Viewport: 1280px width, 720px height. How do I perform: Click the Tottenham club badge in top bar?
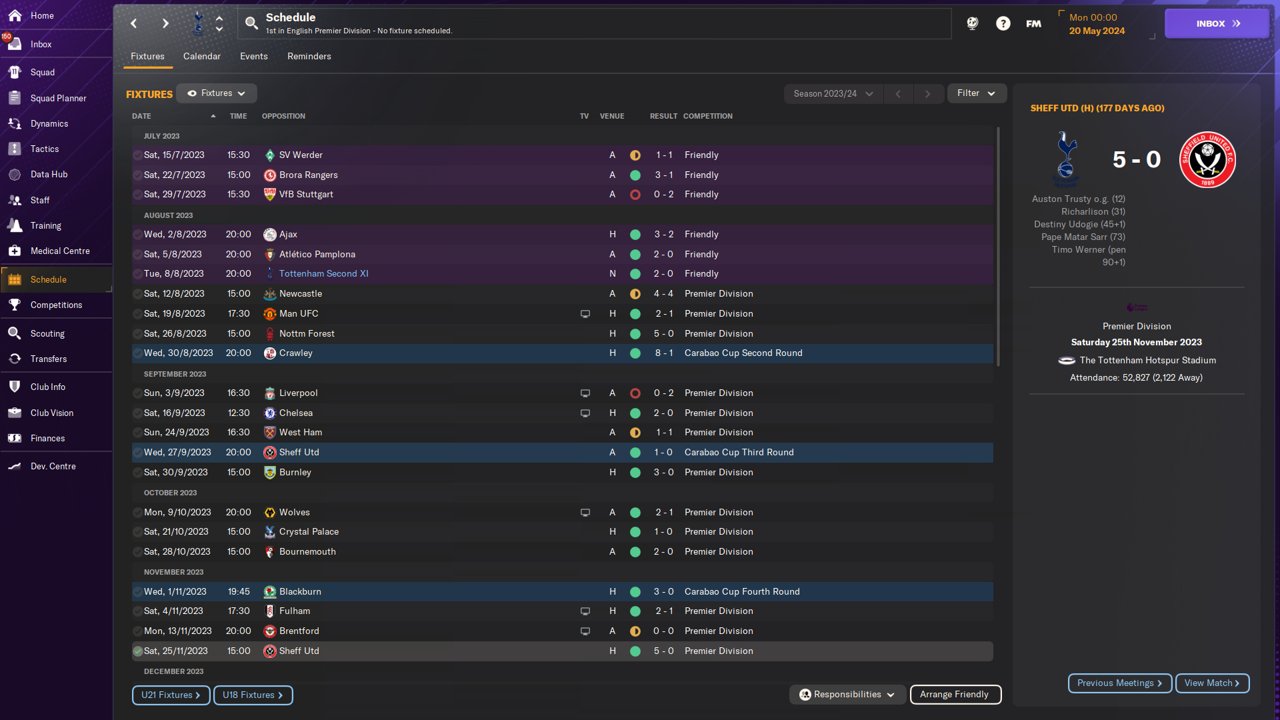click(x=197, y=23)
